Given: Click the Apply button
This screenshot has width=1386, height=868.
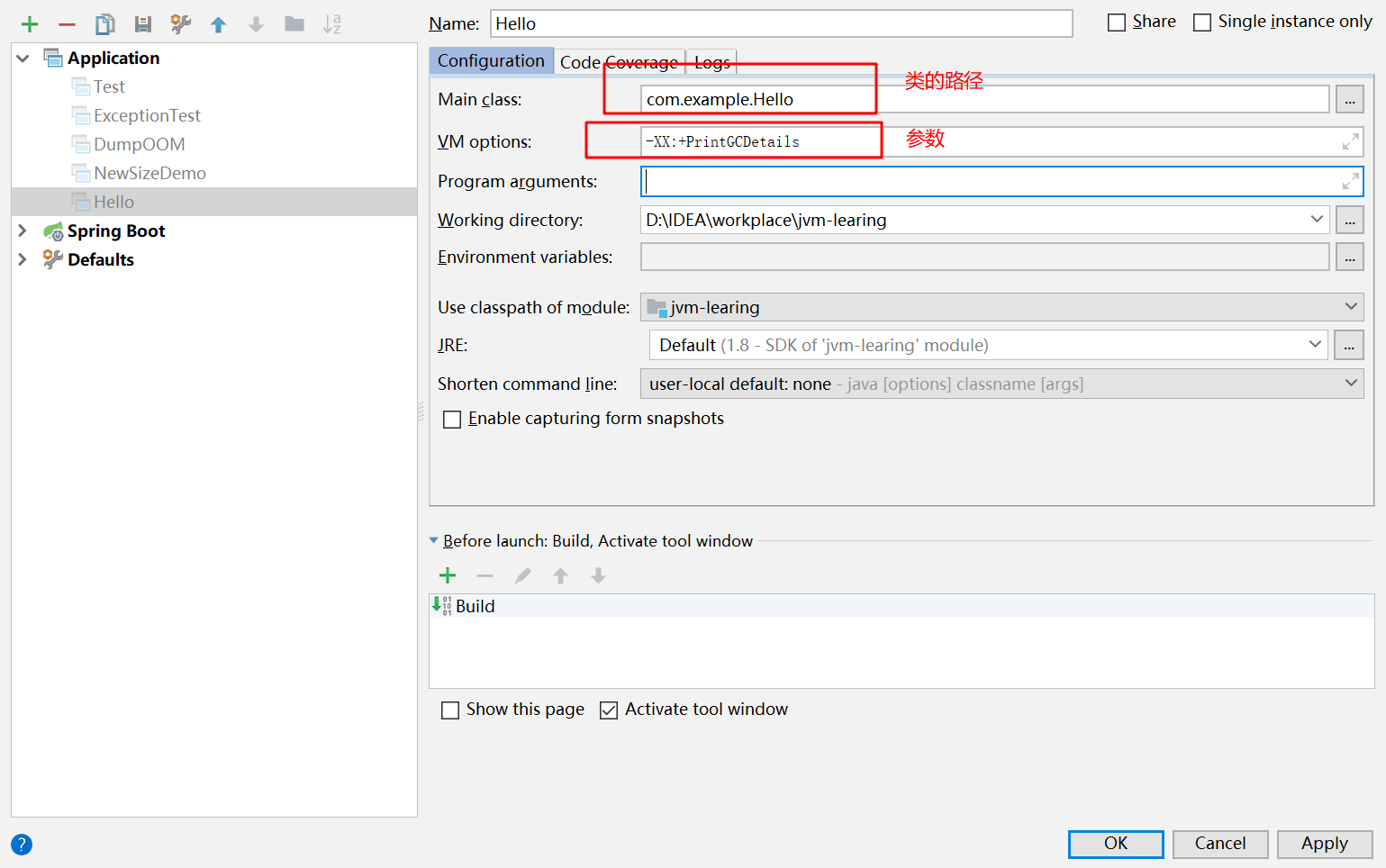Looking at the screenshot, I should (x=1325, y=844).
